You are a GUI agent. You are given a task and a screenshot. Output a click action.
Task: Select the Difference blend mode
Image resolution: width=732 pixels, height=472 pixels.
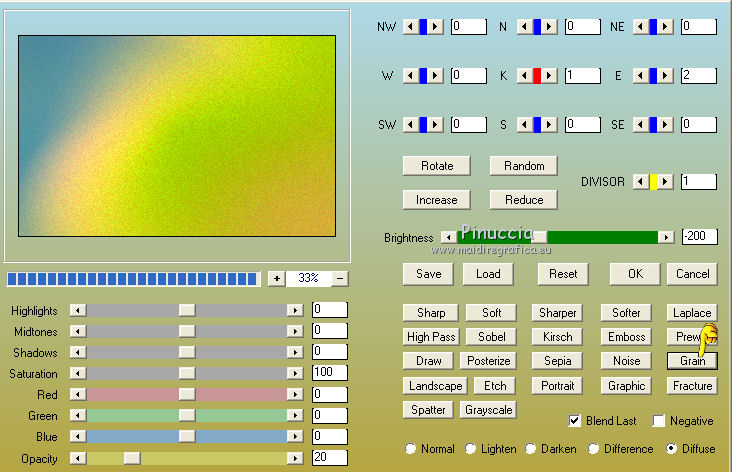[593, 449]
